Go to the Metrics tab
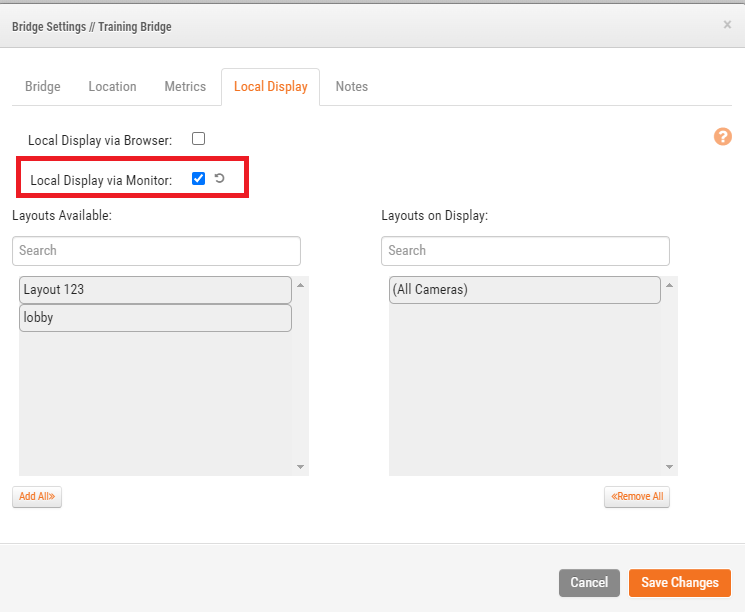Screen dimensions: 745x612 (185, 86)
